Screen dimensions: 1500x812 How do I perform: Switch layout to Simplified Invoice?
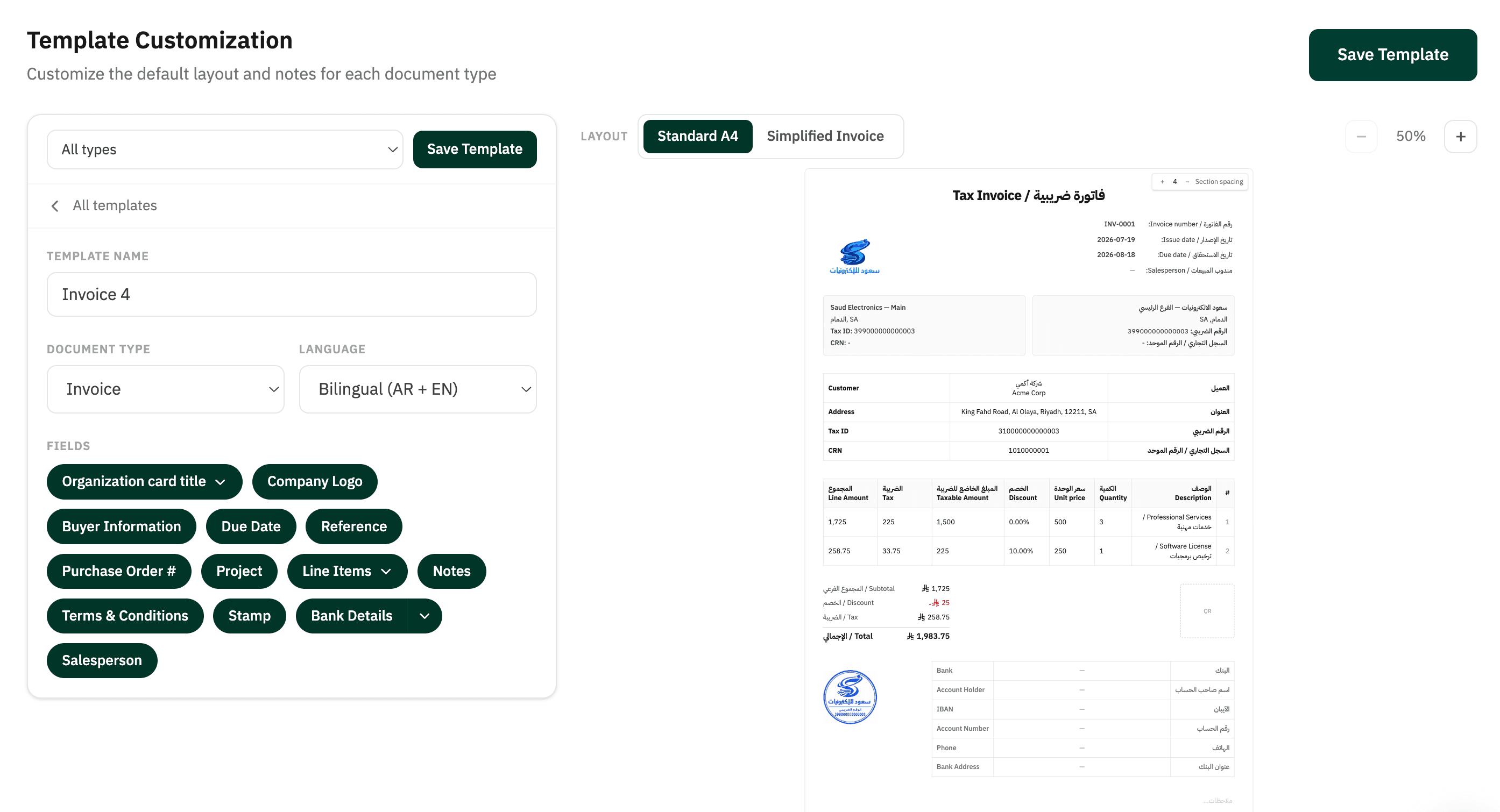(x=825, y=136)
